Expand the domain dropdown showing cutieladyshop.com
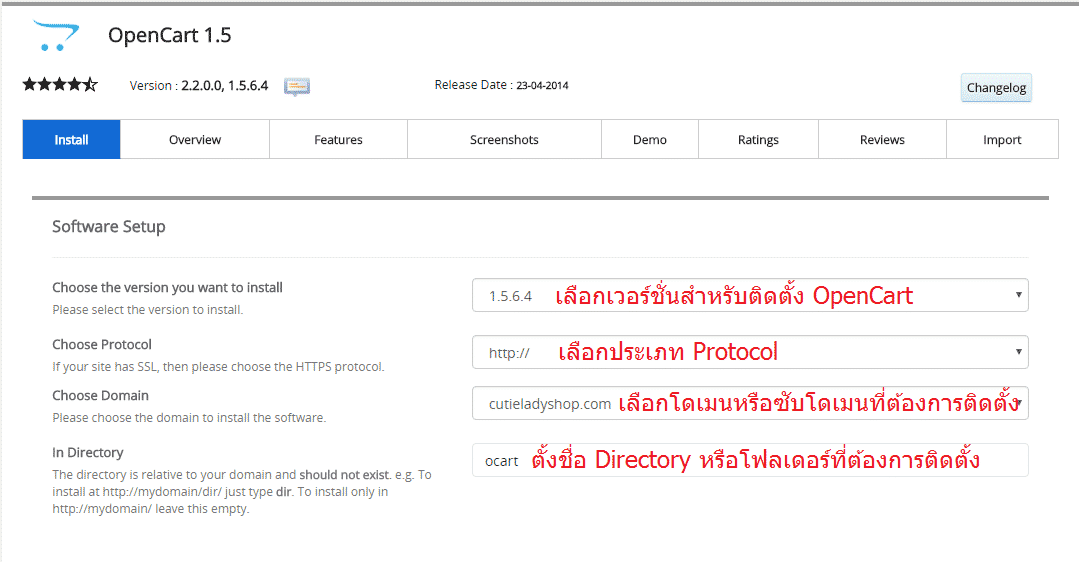This screenshot has height=562, width=1079. click(x=750, y=403)
